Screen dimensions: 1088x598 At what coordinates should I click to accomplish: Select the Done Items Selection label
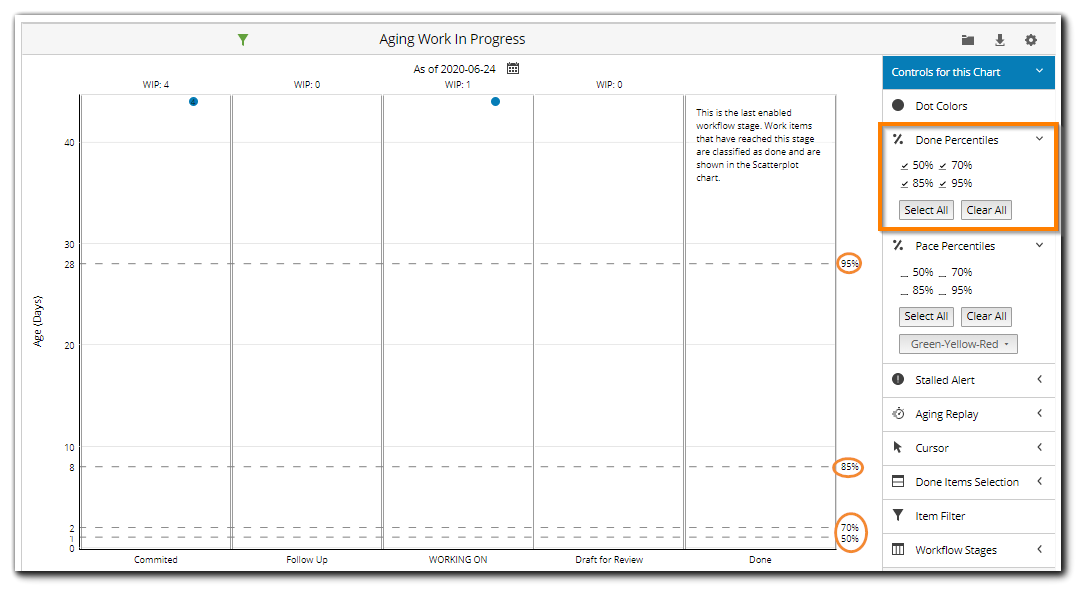coord(967,482)
